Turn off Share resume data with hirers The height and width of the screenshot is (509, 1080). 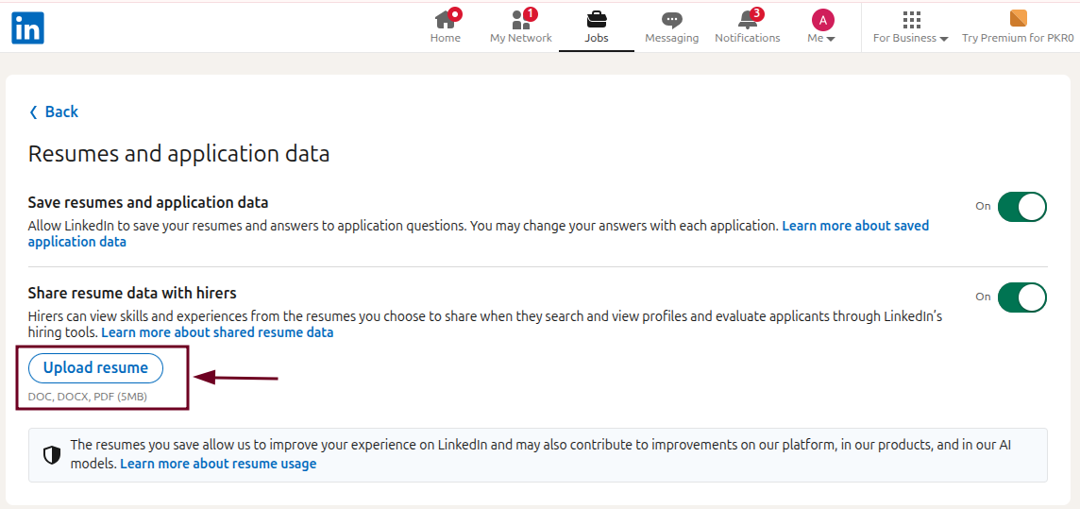1022,297
